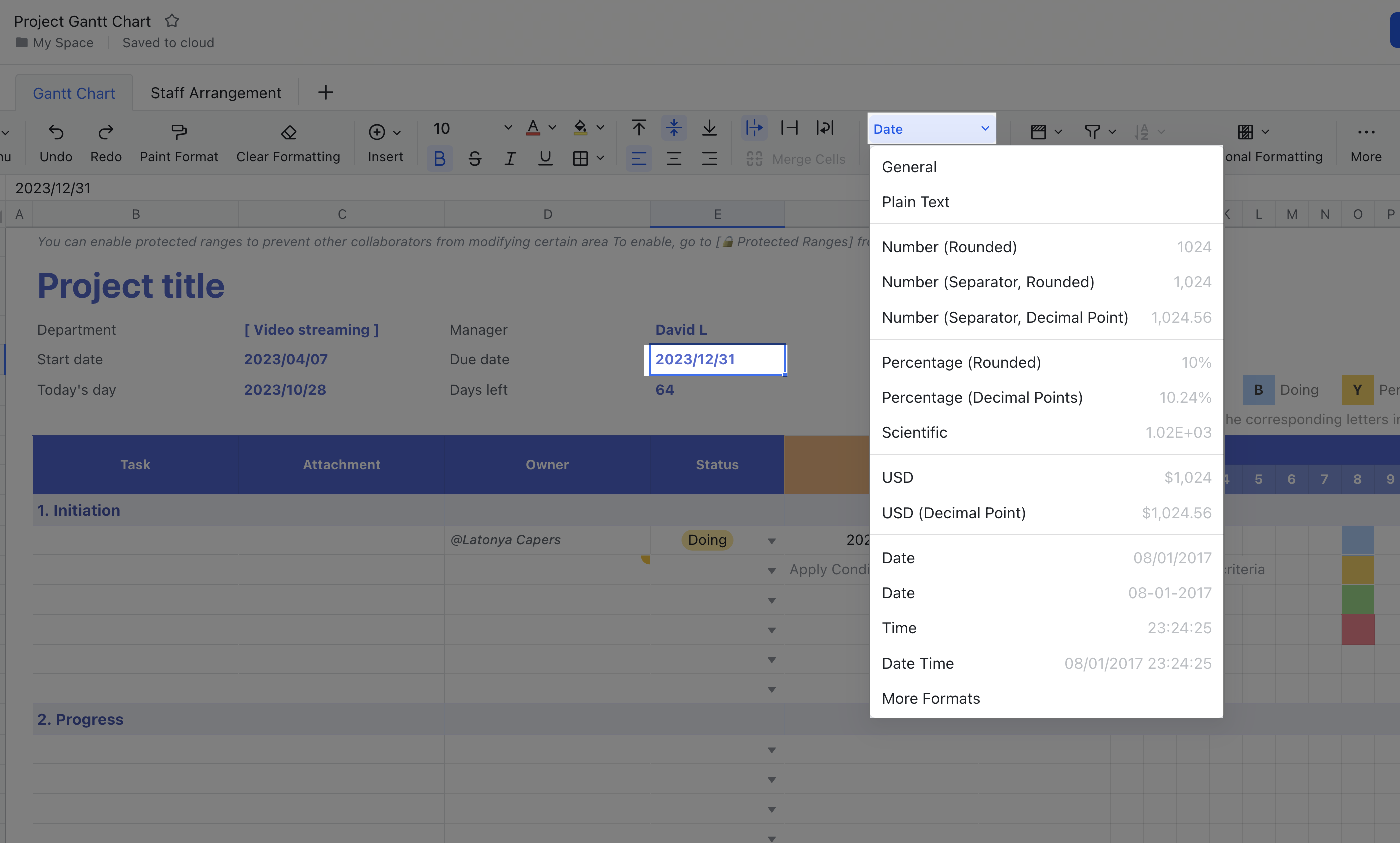The image size is (1400, 843).
Task: Expand Conditional Formatting options arrow
Action: tap(1265, 132)
